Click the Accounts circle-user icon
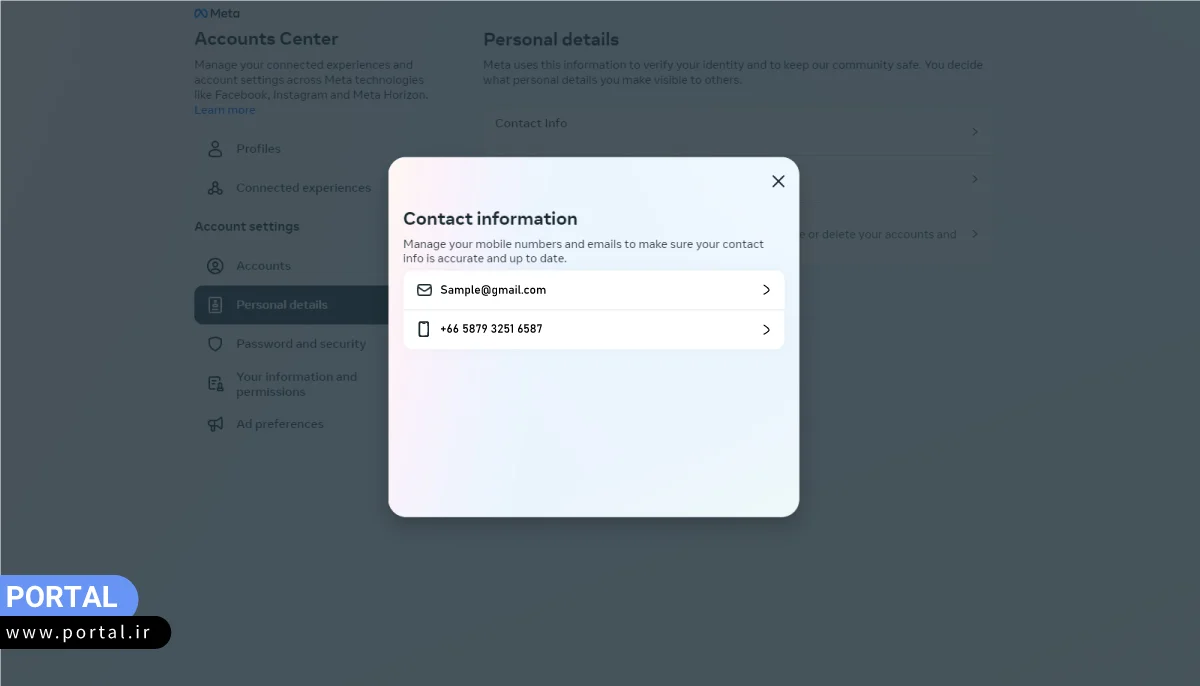This screenshot has height=686, width=1200. coord(215,266)
